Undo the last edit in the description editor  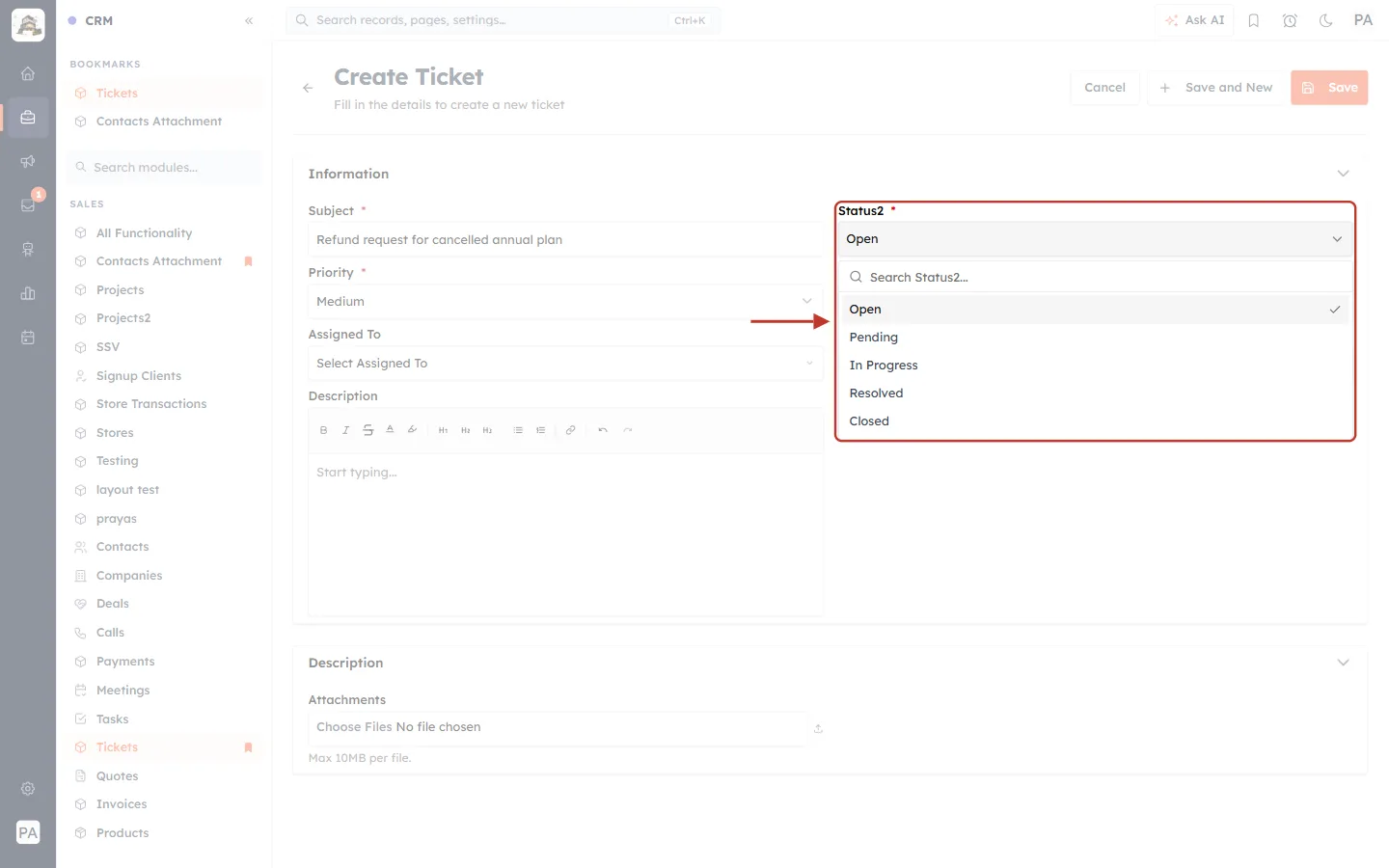603,430
